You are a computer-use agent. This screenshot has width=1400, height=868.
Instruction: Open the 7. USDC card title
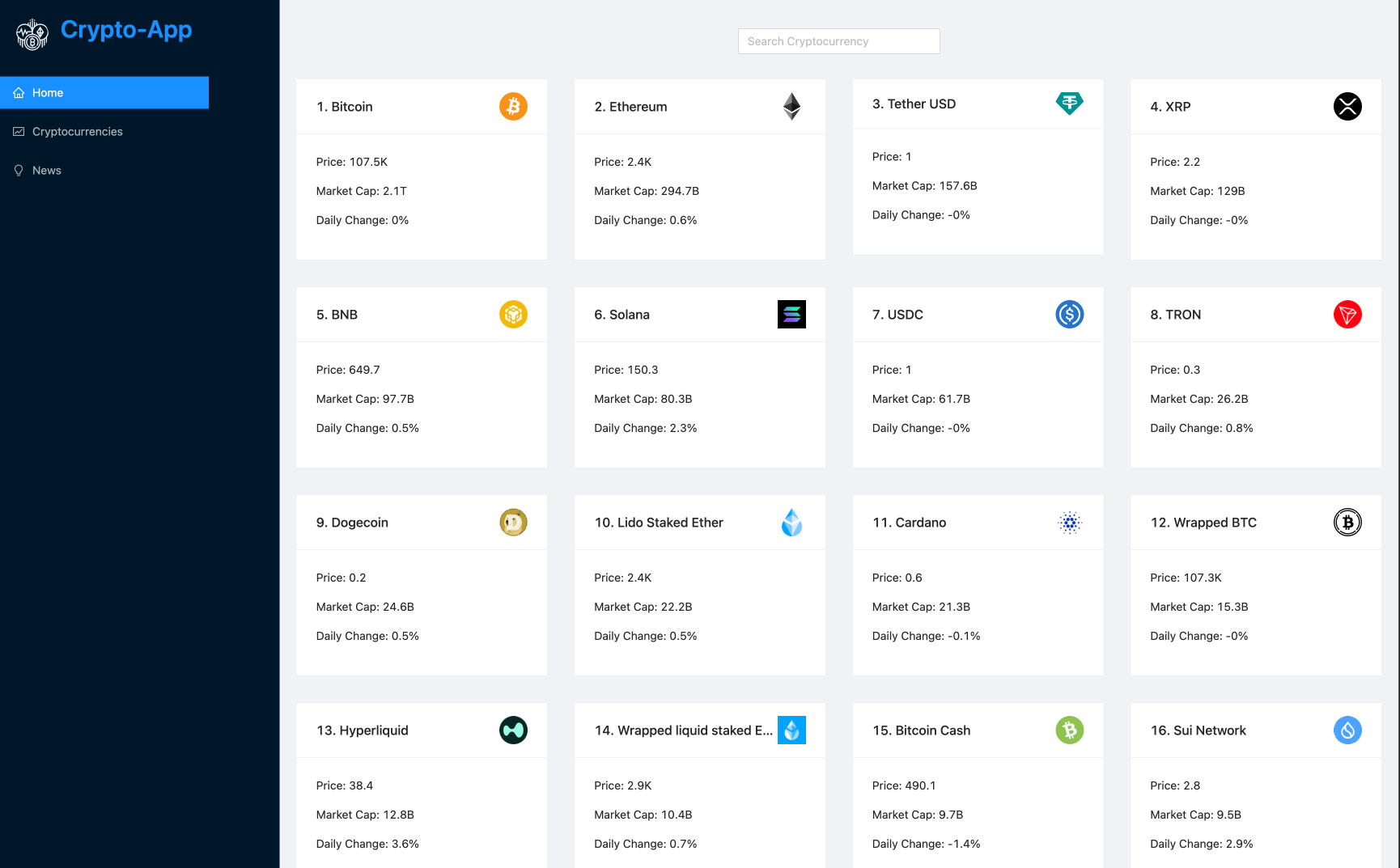coord(897,315)
